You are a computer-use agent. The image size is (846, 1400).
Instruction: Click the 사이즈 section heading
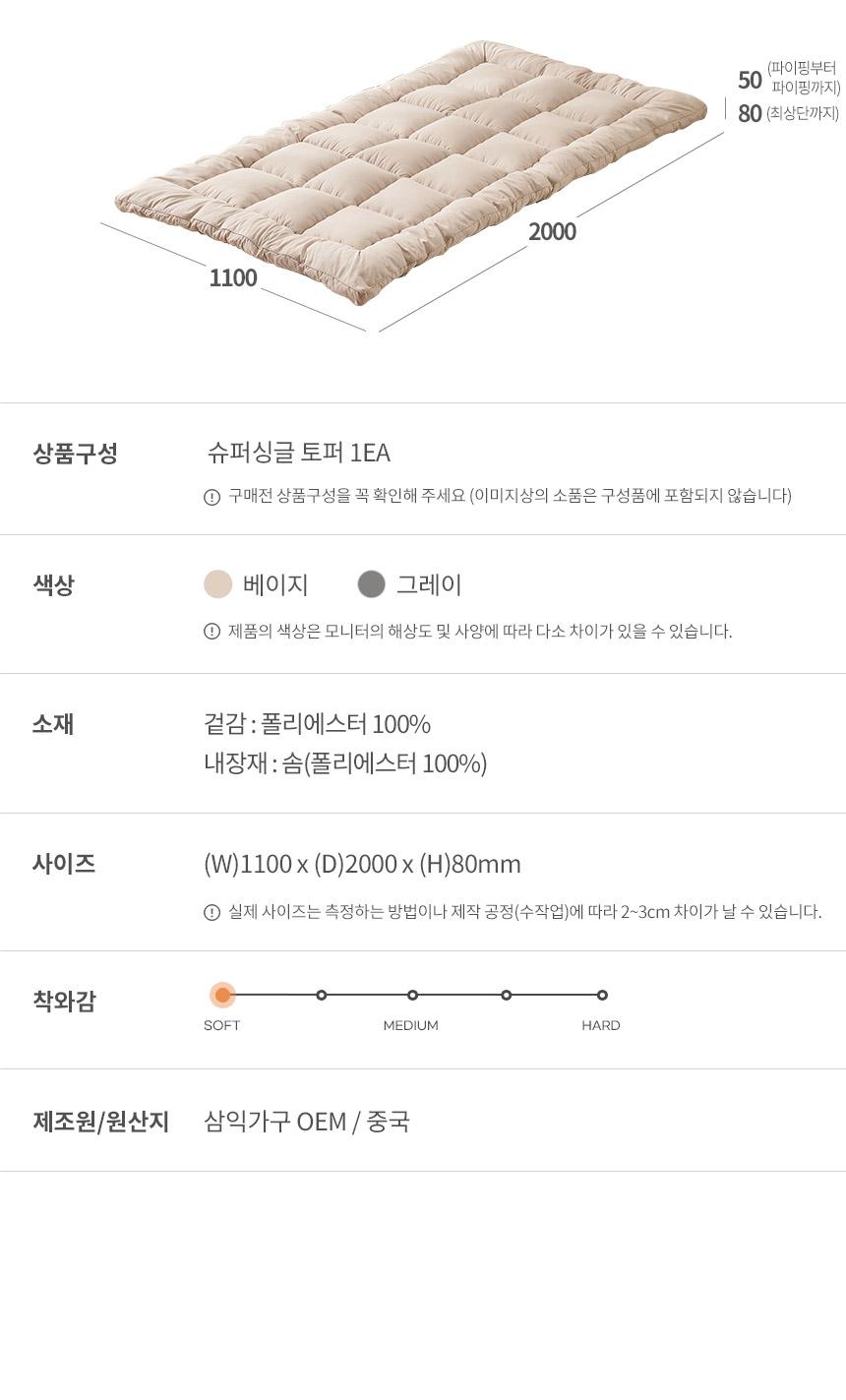[64, 864]
